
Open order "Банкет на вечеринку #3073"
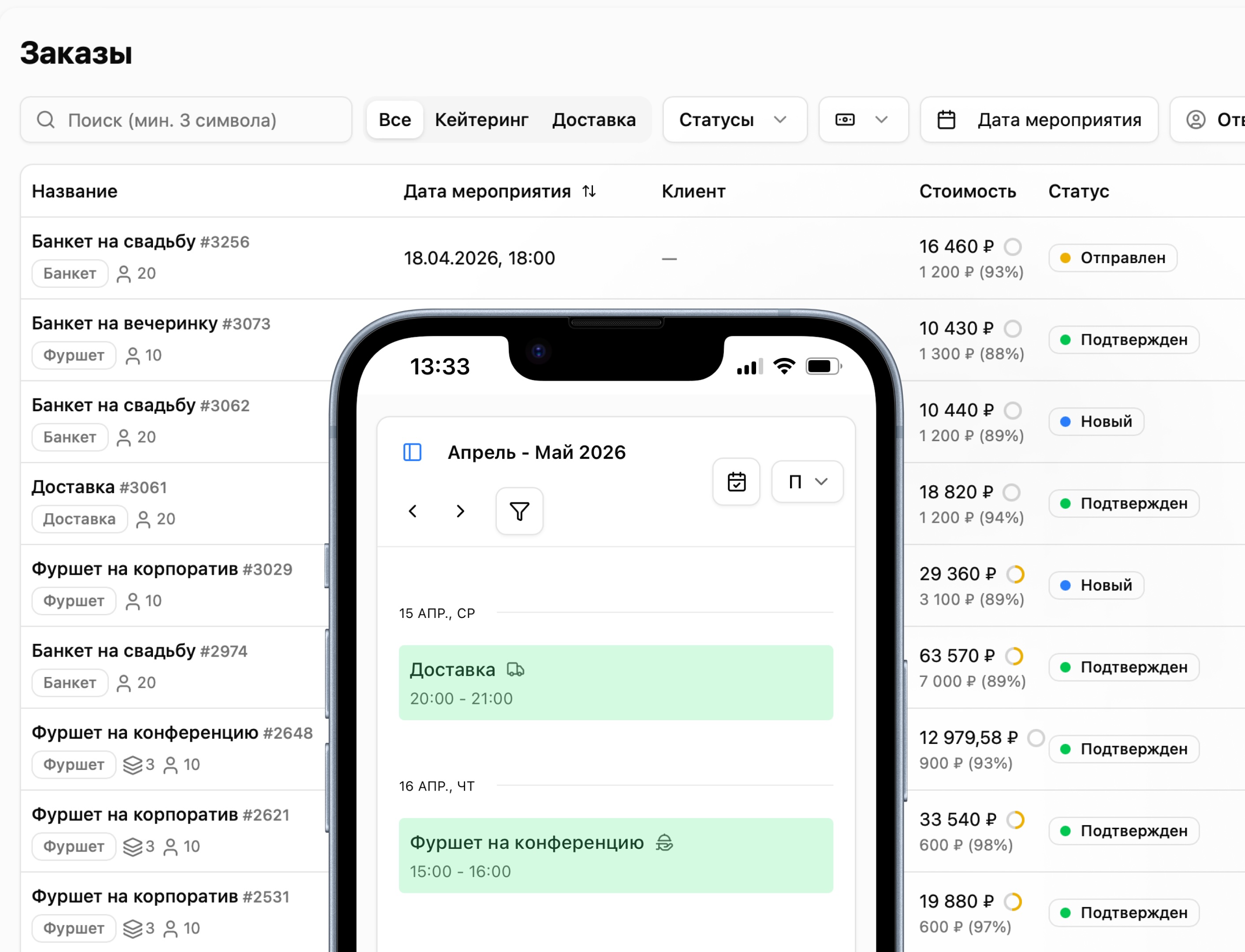(151, 324)
